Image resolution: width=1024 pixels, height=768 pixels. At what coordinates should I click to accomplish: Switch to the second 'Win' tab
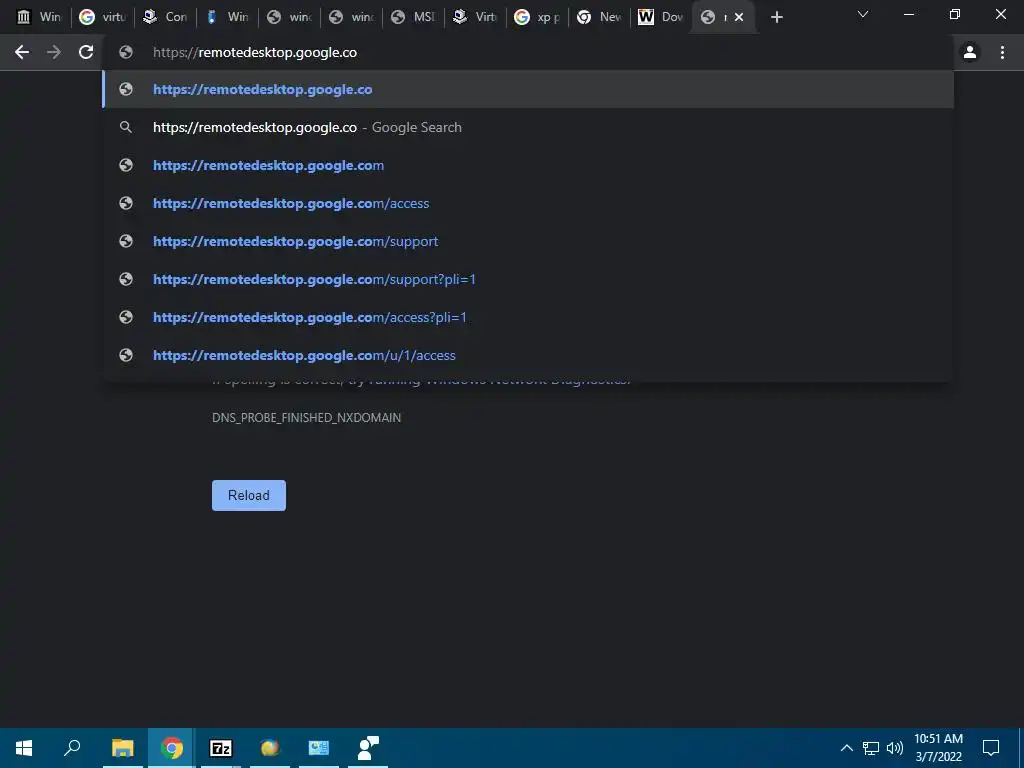coord(226,17)
